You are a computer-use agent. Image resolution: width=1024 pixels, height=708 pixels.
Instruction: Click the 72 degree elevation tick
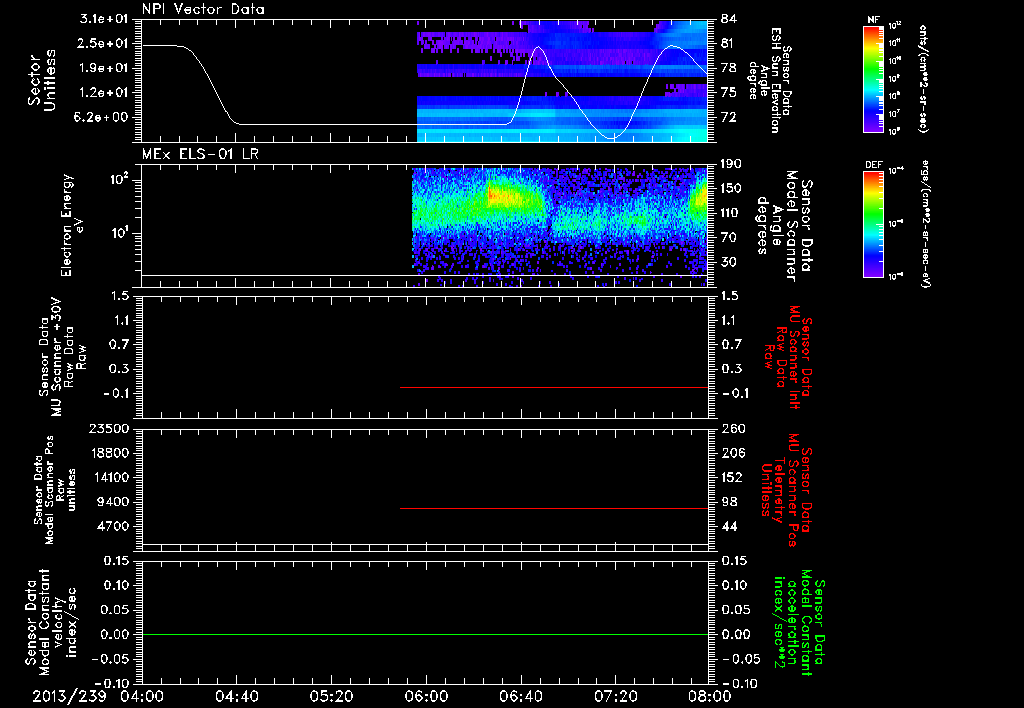point(728,117)
